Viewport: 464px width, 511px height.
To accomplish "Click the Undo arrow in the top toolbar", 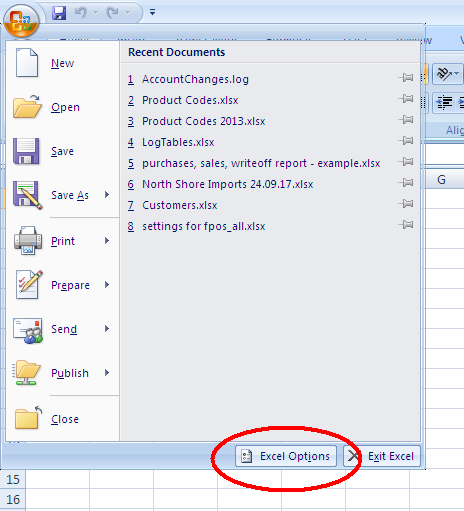I will [x=81, y=13].
